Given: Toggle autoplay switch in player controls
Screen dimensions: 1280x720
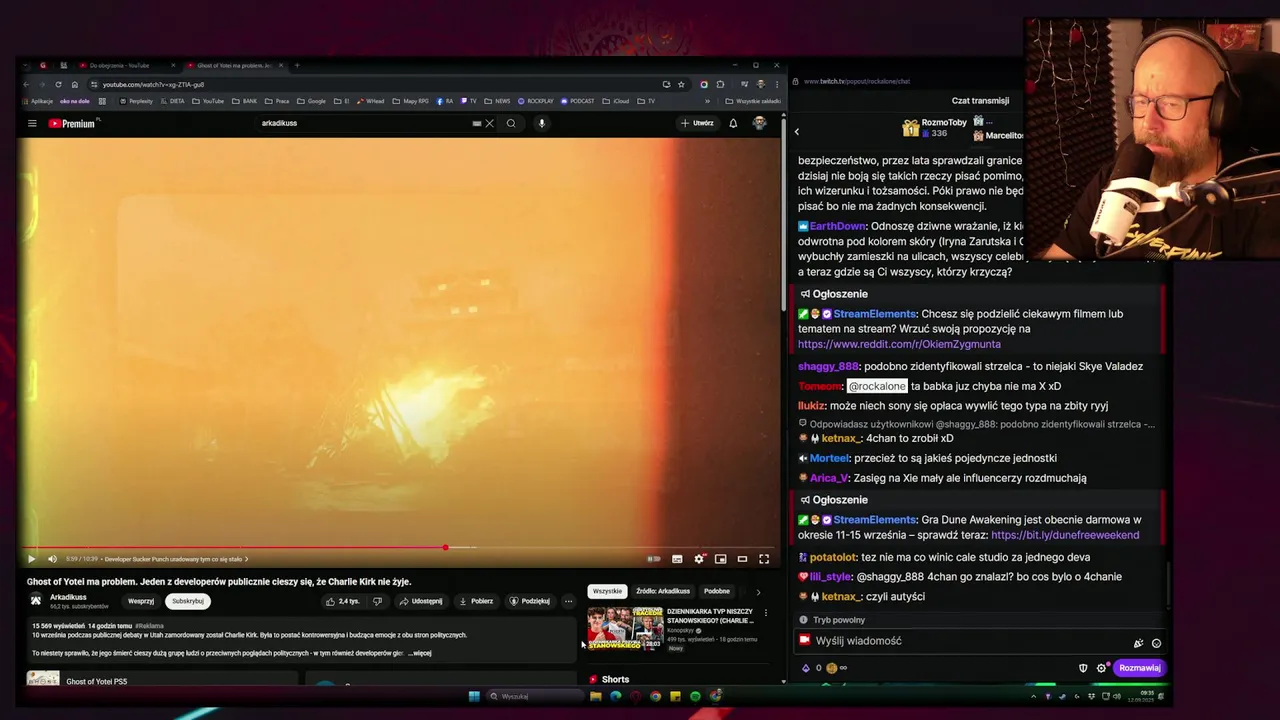Looking at the screenshot, I should (654, 559).
